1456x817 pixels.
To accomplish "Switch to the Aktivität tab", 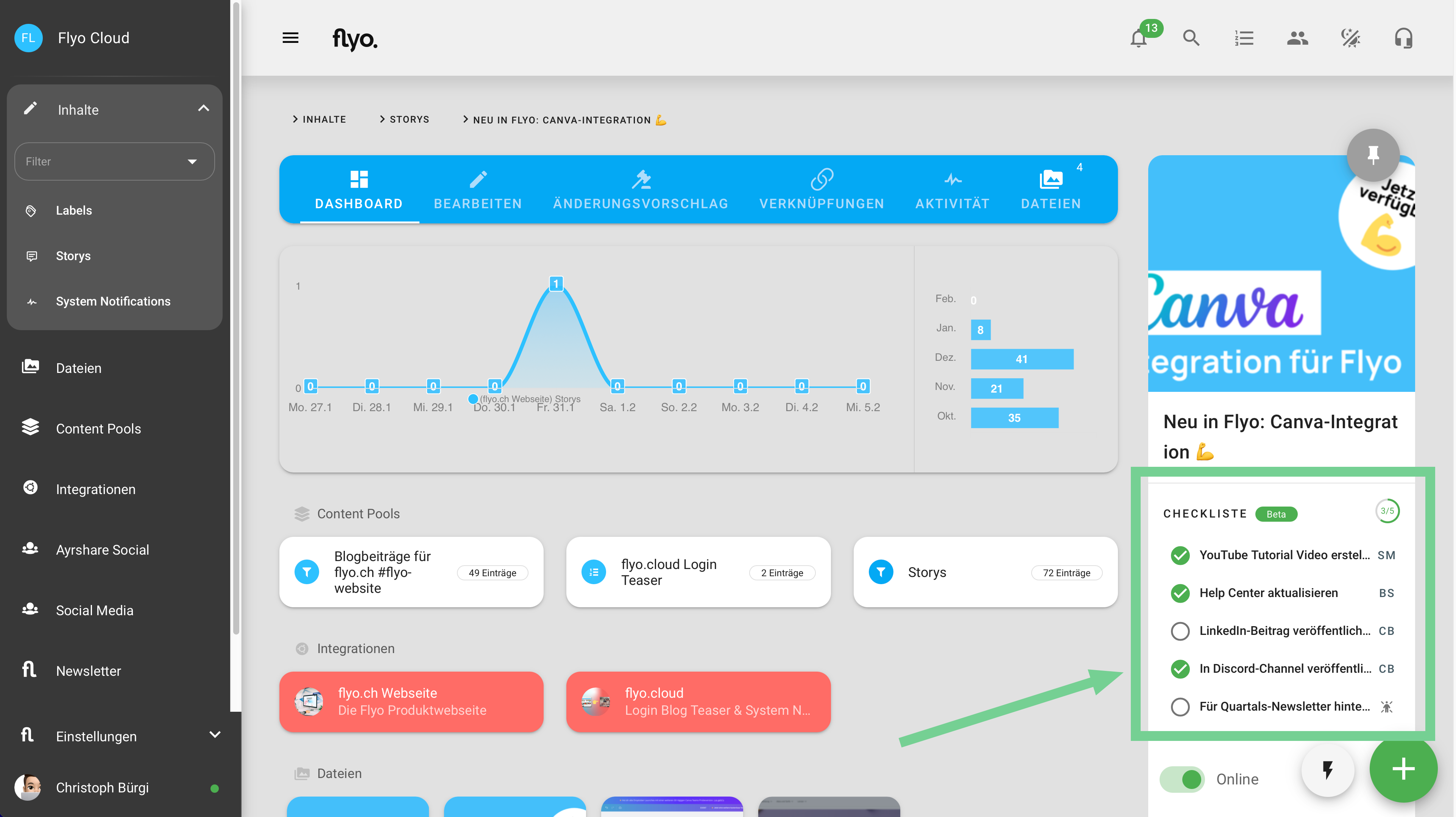I will (952, 190).
